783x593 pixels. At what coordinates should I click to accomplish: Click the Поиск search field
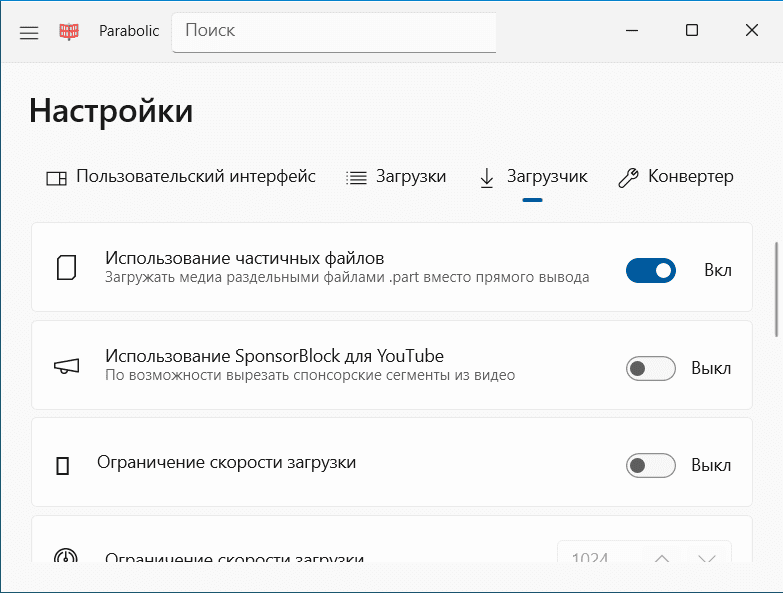point(334,31)
